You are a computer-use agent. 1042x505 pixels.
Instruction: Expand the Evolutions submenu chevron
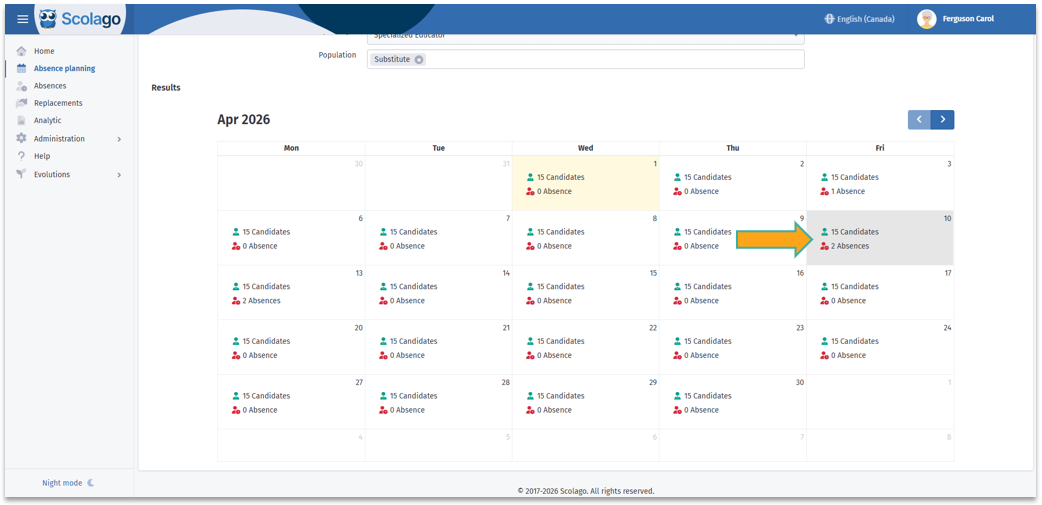[x=119, y=175]
